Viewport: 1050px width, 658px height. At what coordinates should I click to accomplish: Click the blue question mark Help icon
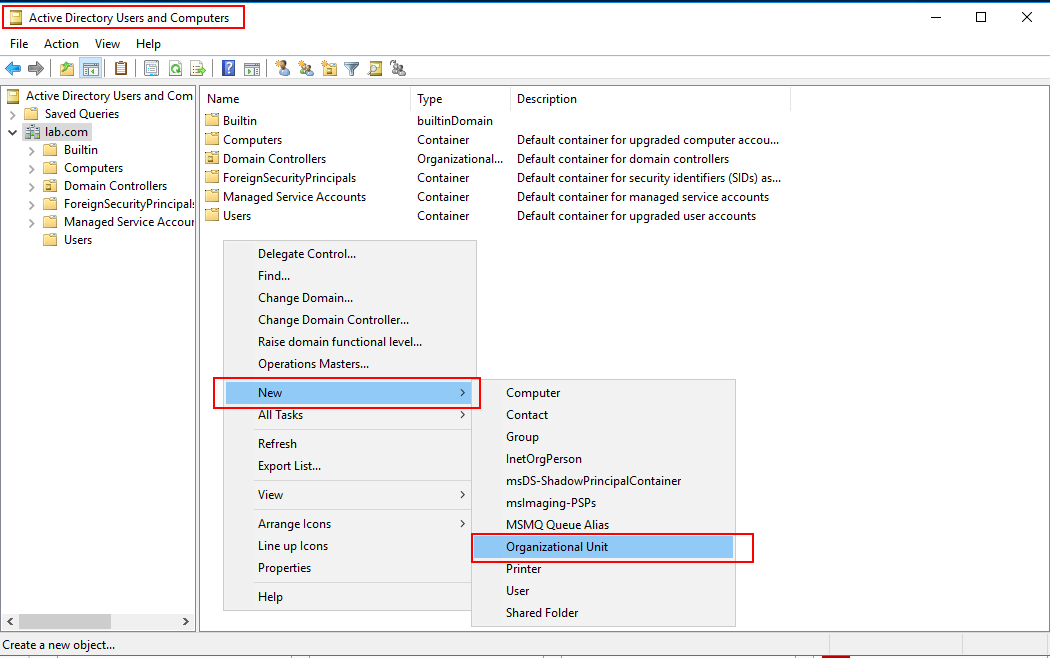[x=228, y=68]
